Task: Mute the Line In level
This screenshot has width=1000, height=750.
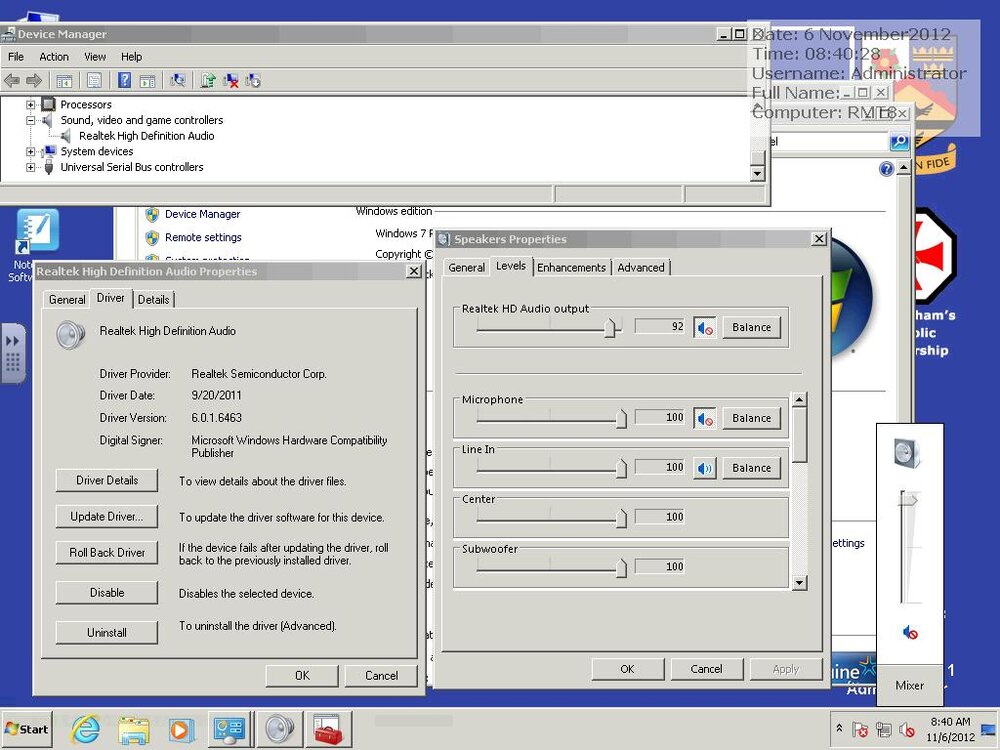Action: (x=705, y=468)
